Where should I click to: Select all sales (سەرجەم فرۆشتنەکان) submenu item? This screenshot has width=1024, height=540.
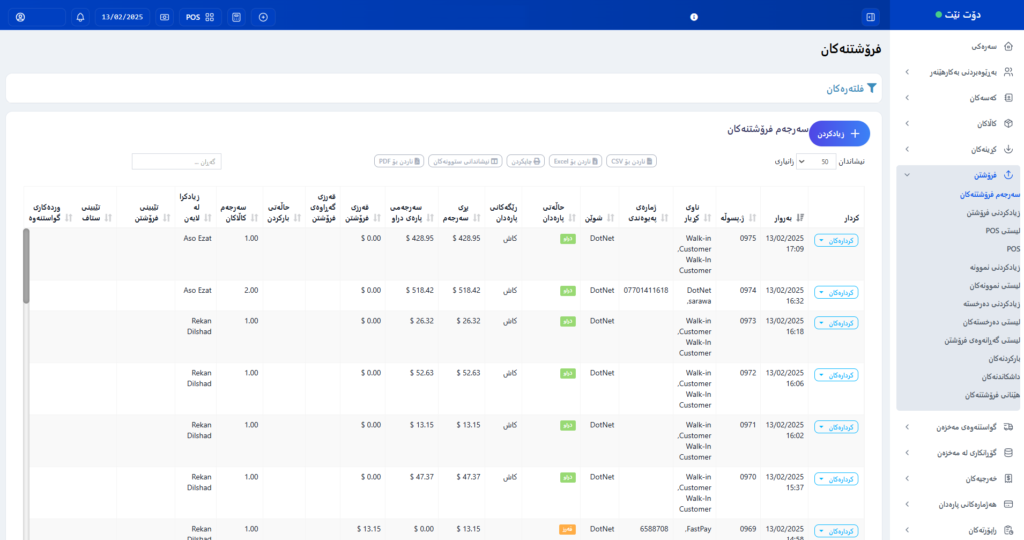989,195
